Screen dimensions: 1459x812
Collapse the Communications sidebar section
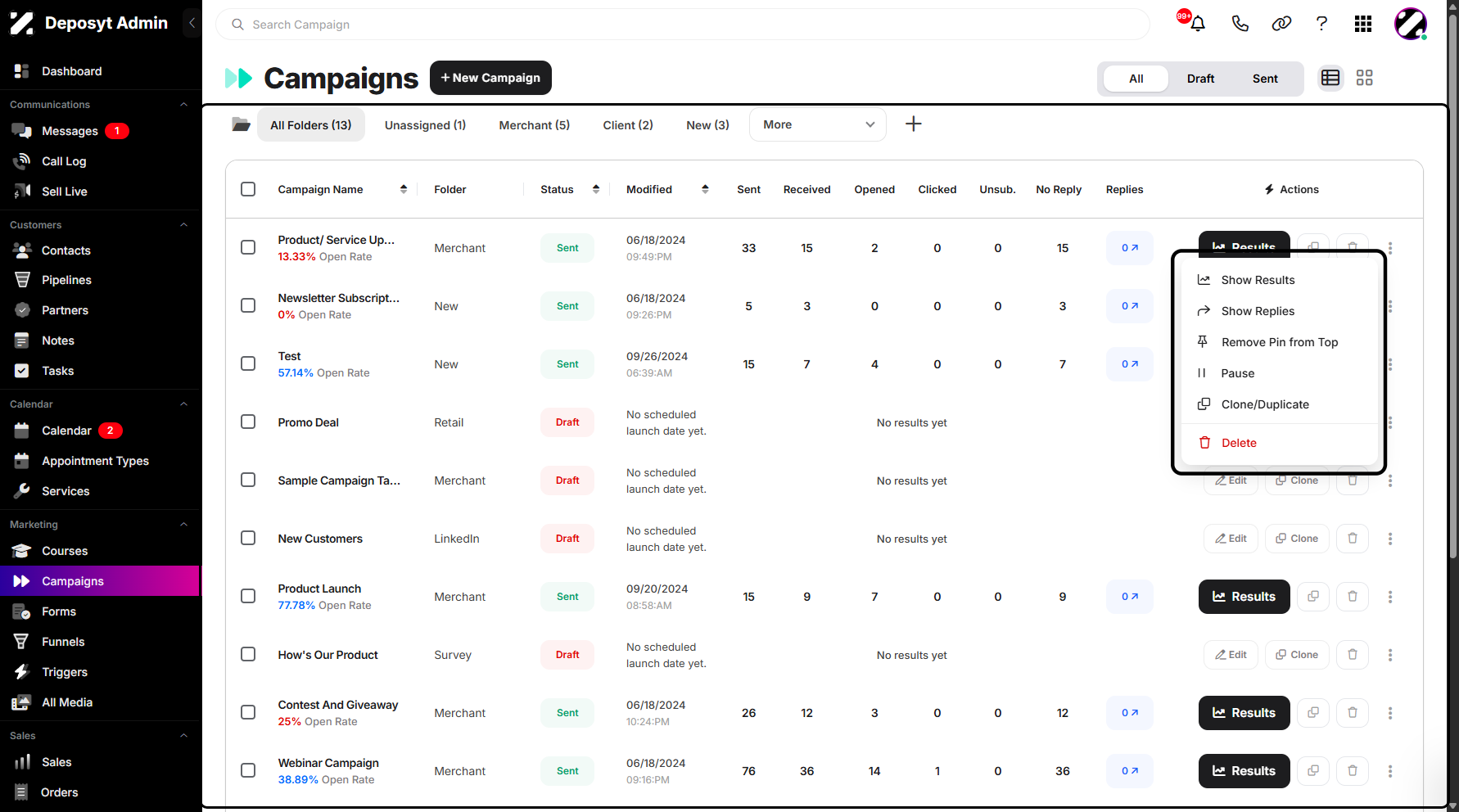[x=183, y=105]
